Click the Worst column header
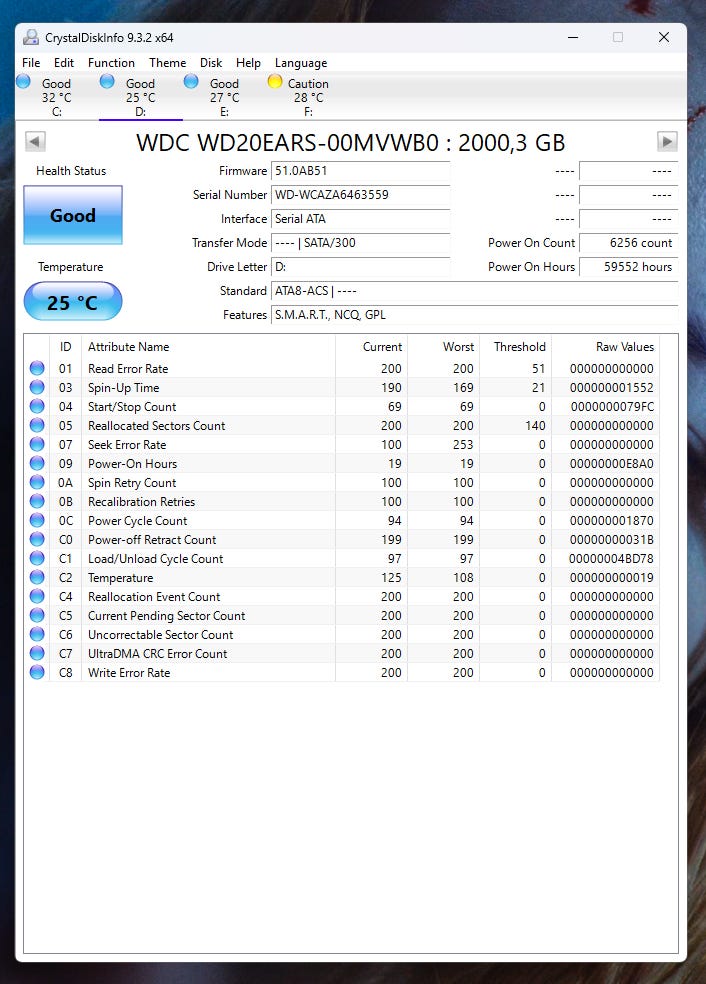This screenshot has height=984, width=706. tap(444, 346)
